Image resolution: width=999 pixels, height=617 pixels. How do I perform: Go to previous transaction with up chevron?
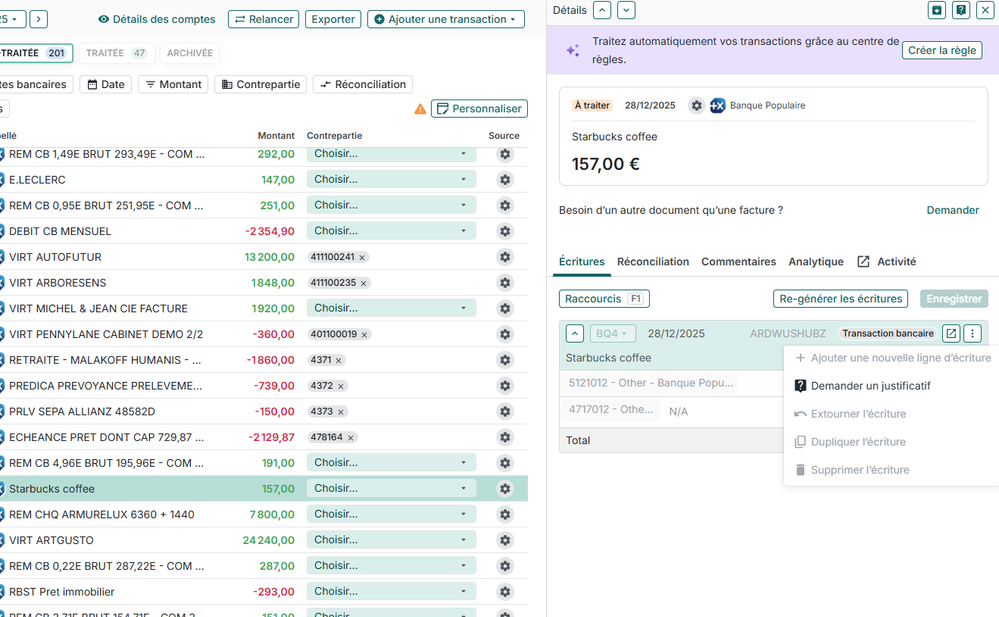(x=602, y=10)
